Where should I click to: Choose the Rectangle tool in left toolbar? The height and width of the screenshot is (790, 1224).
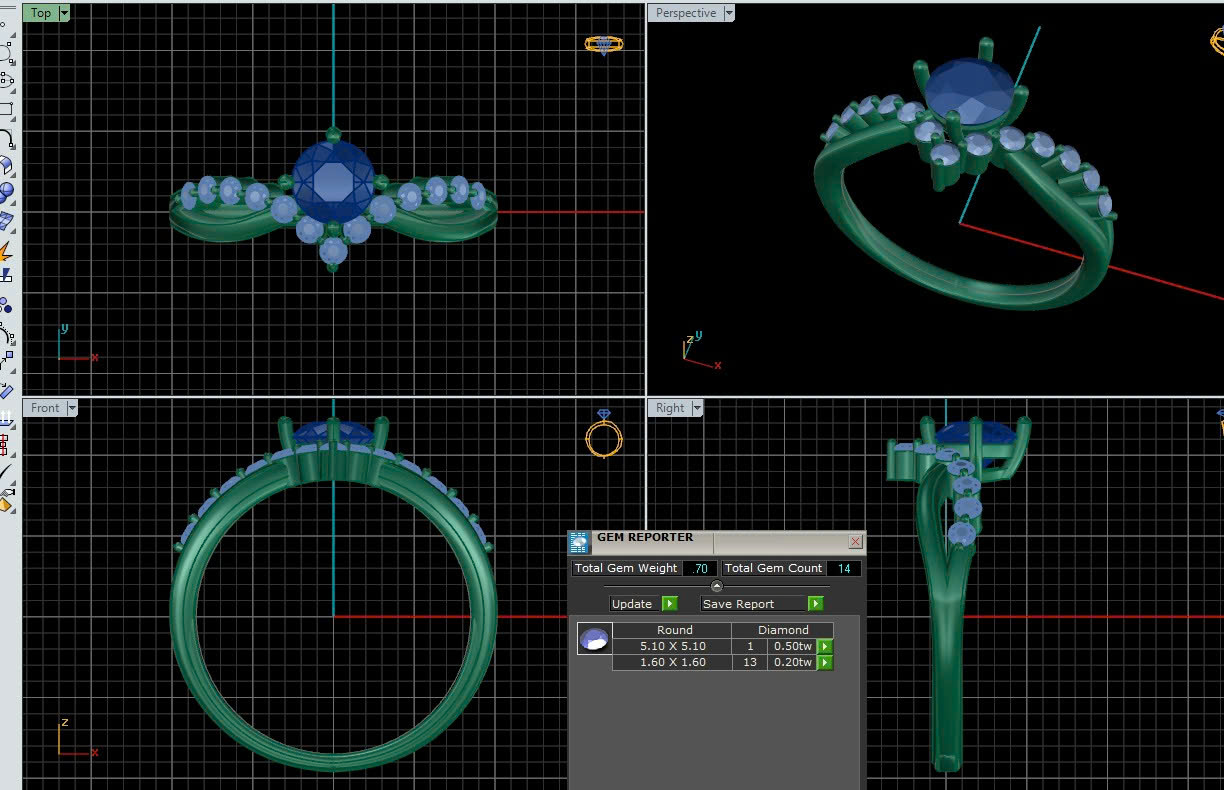tap(6, 109)
